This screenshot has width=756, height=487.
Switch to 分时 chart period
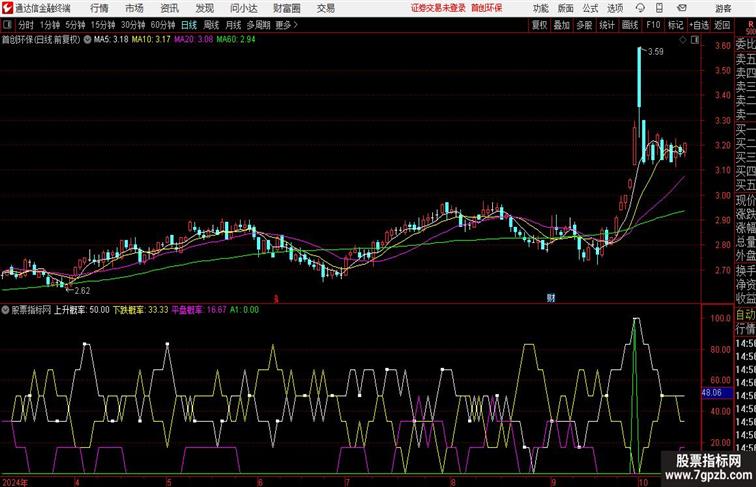[x=26, y=25]
